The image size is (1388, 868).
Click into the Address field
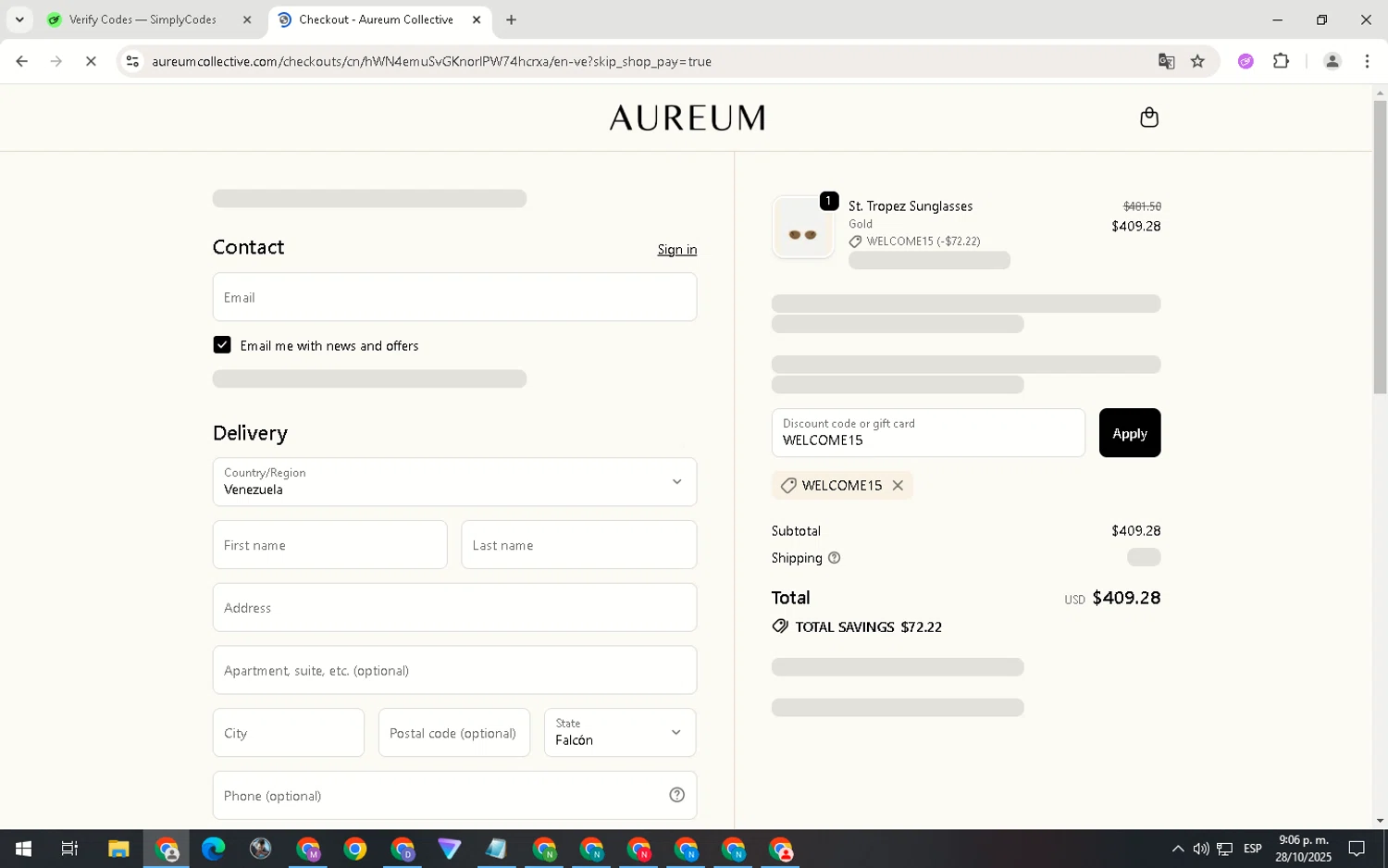point(454,607)
